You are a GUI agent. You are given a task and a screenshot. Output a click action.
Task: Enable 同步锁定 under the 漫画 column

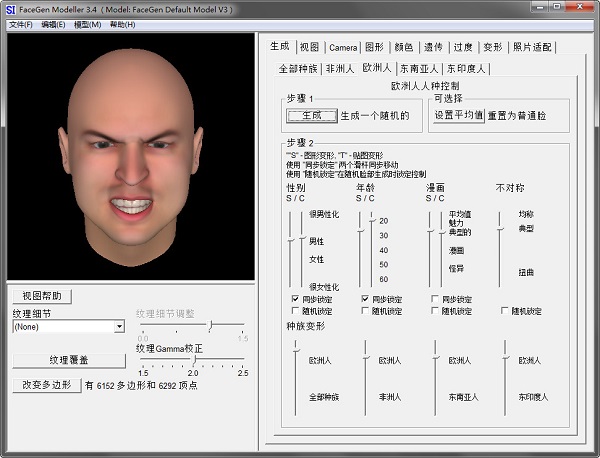[435, 299]
